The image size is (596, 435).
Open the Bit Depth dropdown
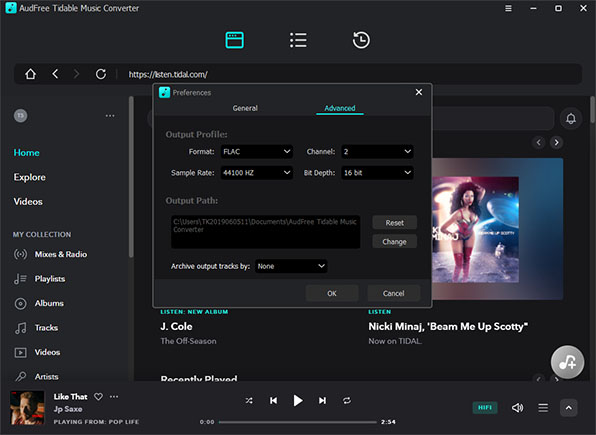tap(377, 173)
